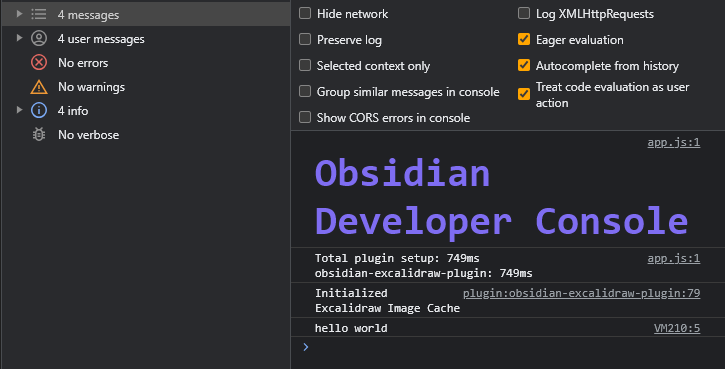Check Selected context only
This screenshot has height=369, width=725.
click(305, 65)
